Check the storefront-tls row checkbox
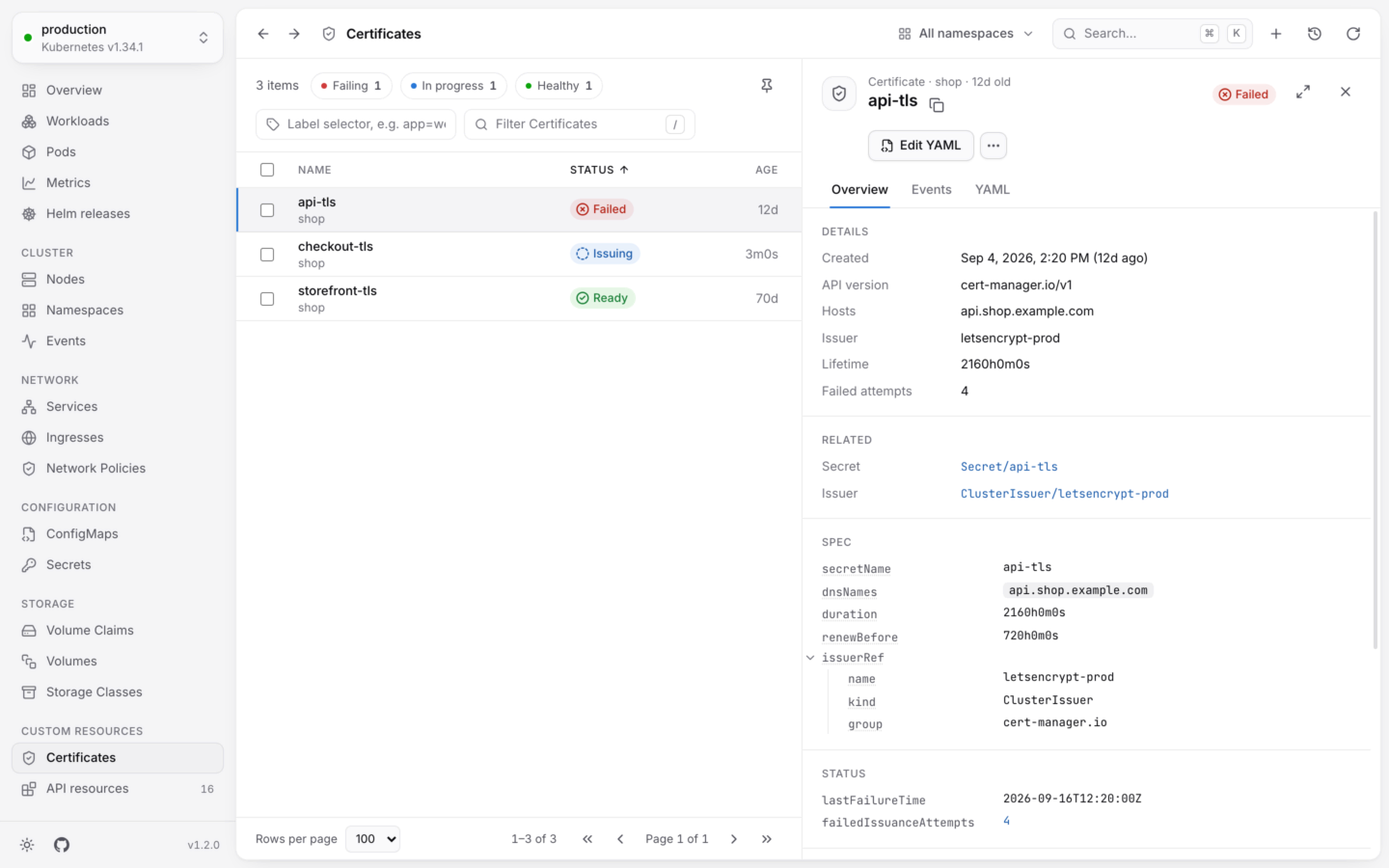This screenshot has height=868, width=1389. point(267,299)
